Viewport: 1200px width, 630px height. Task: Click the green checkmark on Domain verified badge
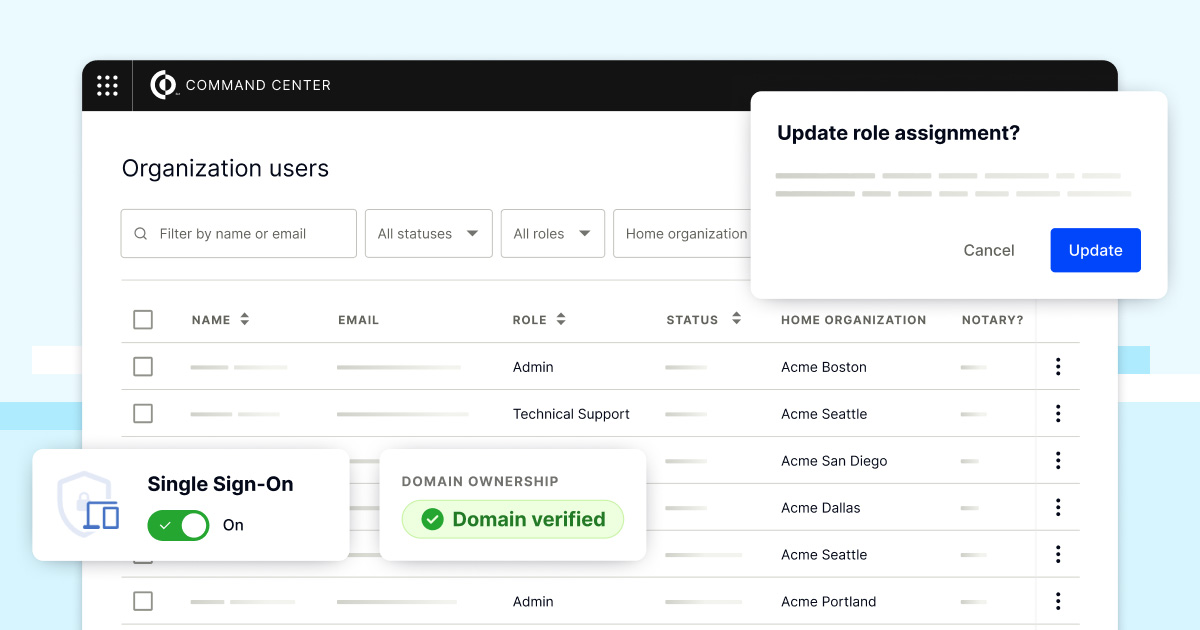(x=434, y=519)
